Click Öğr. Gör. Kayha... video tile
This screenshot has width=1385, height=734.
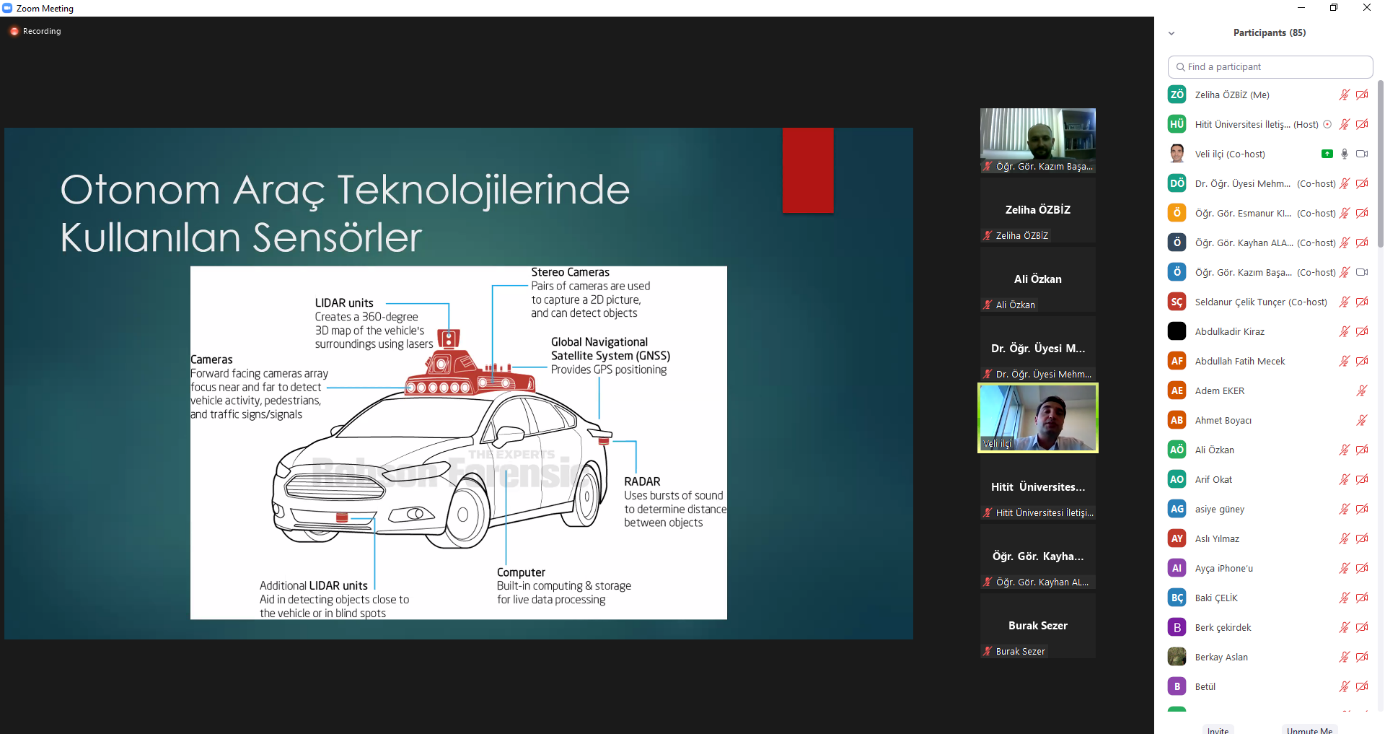1038,556
